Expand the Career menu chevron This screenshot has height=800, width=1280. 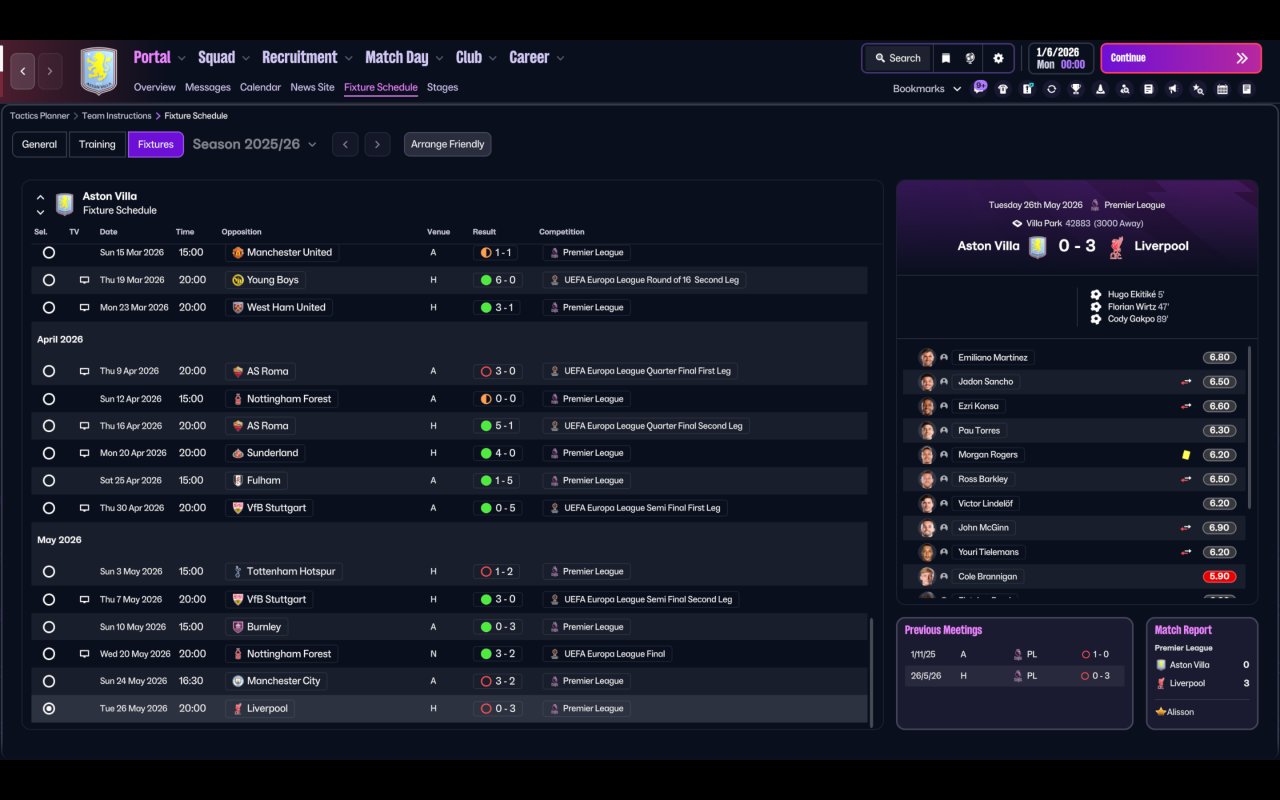coord(560,59)
